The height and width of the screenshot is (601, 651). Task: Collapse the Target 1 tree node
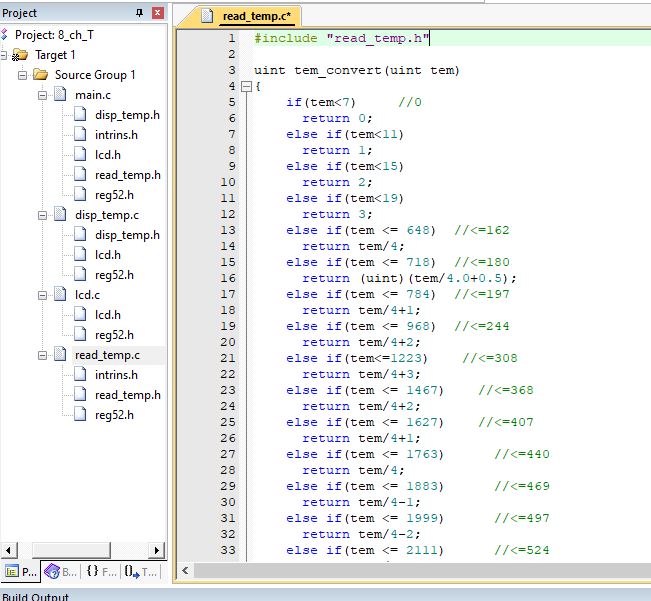point(3,55)
